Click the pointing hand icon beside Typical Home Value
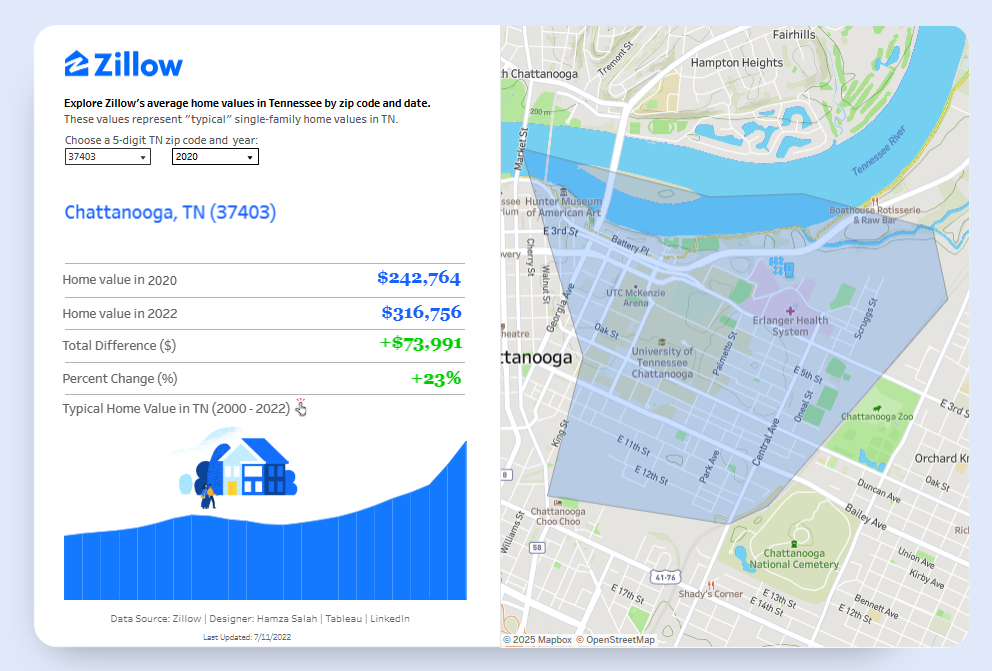The height and width of the screenshot is (671, 992). click(301, 408)
